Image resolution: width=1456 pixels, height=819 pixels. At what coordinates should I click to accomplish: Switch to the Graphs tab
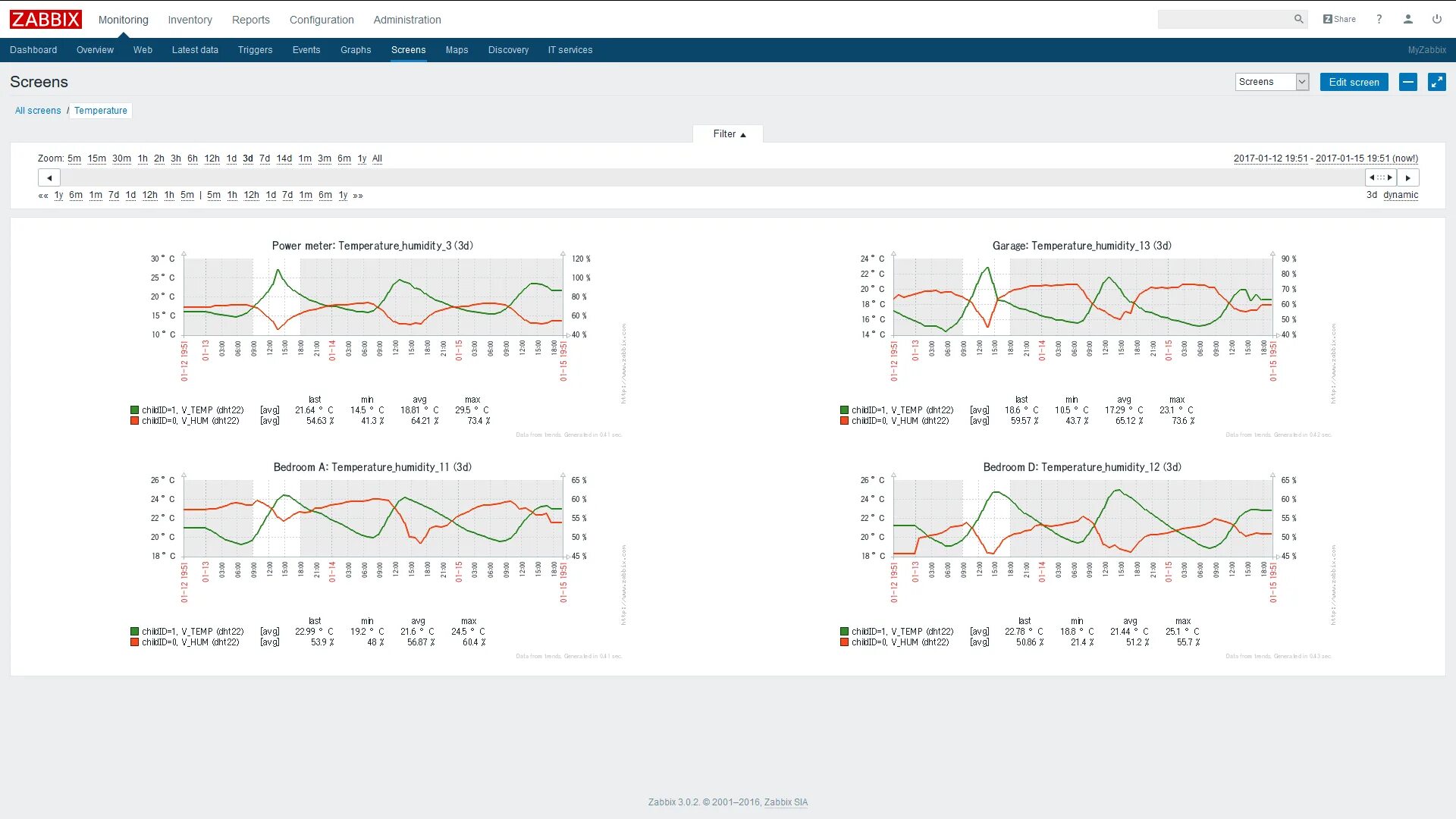356,50
